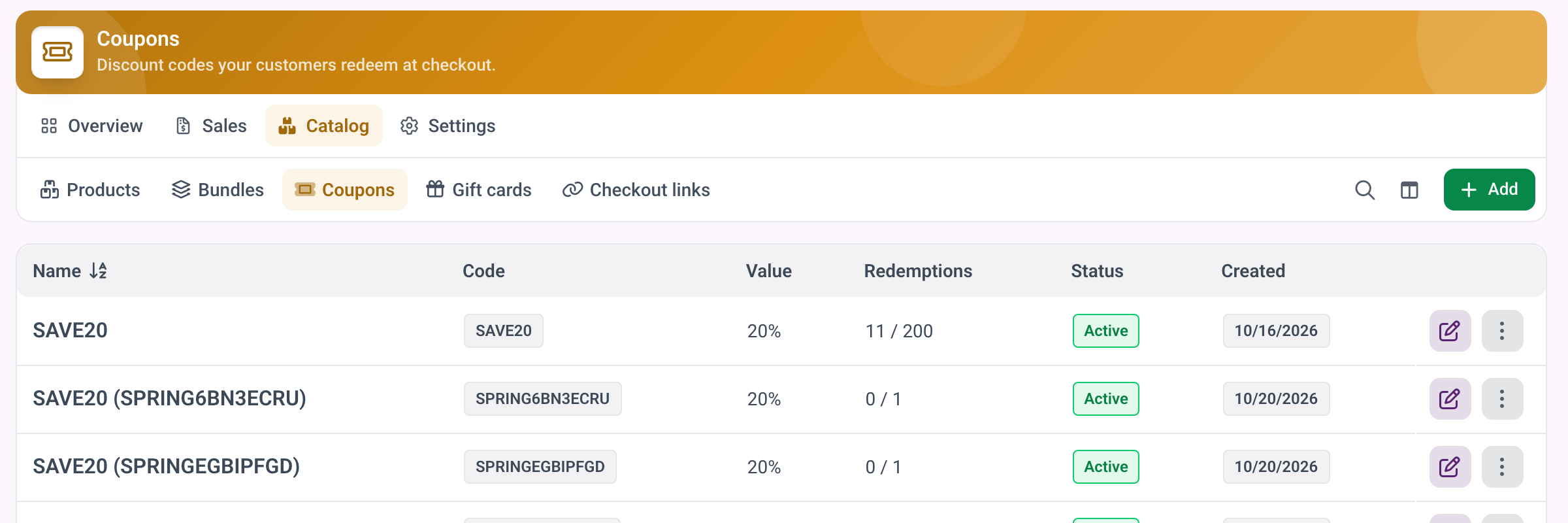Edit the SPRING6BN3ECRU coupon
1568x523 pixels.
coord(1450,399)
